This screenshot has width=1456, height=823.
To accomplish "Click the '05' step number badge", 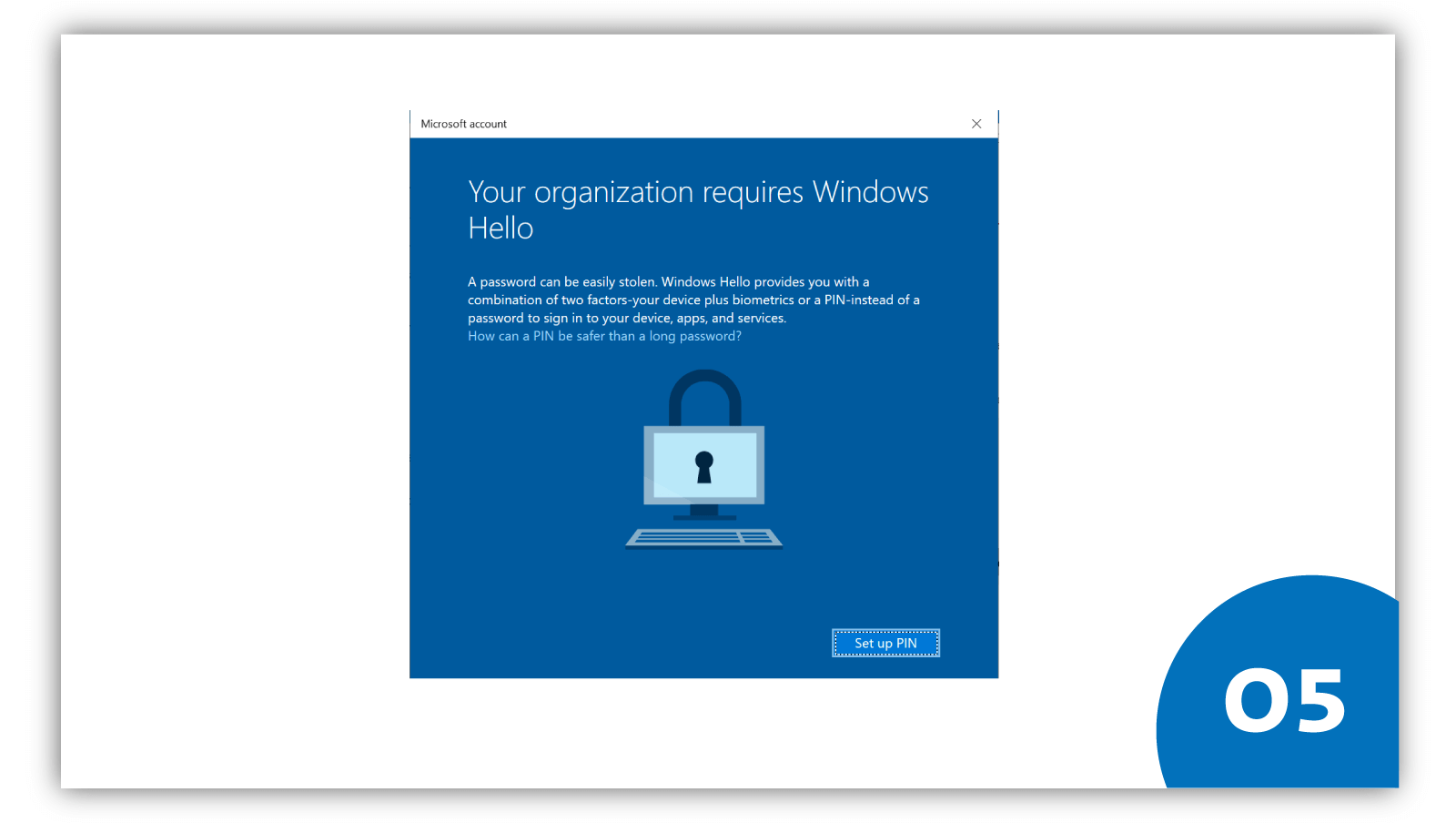I will 1284,699.
